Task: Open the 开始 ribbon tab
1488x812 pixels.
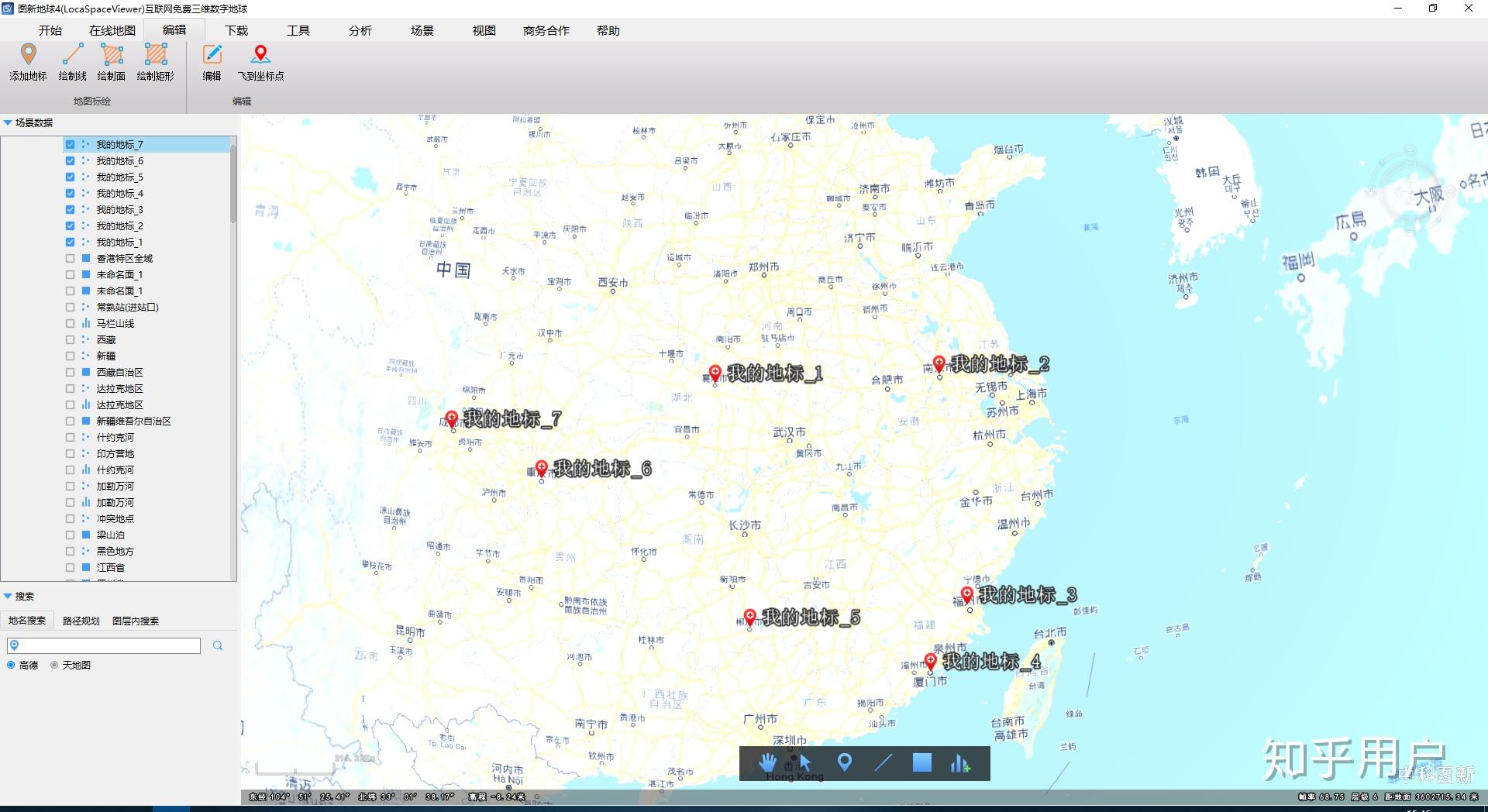Action: coord(50,30)
